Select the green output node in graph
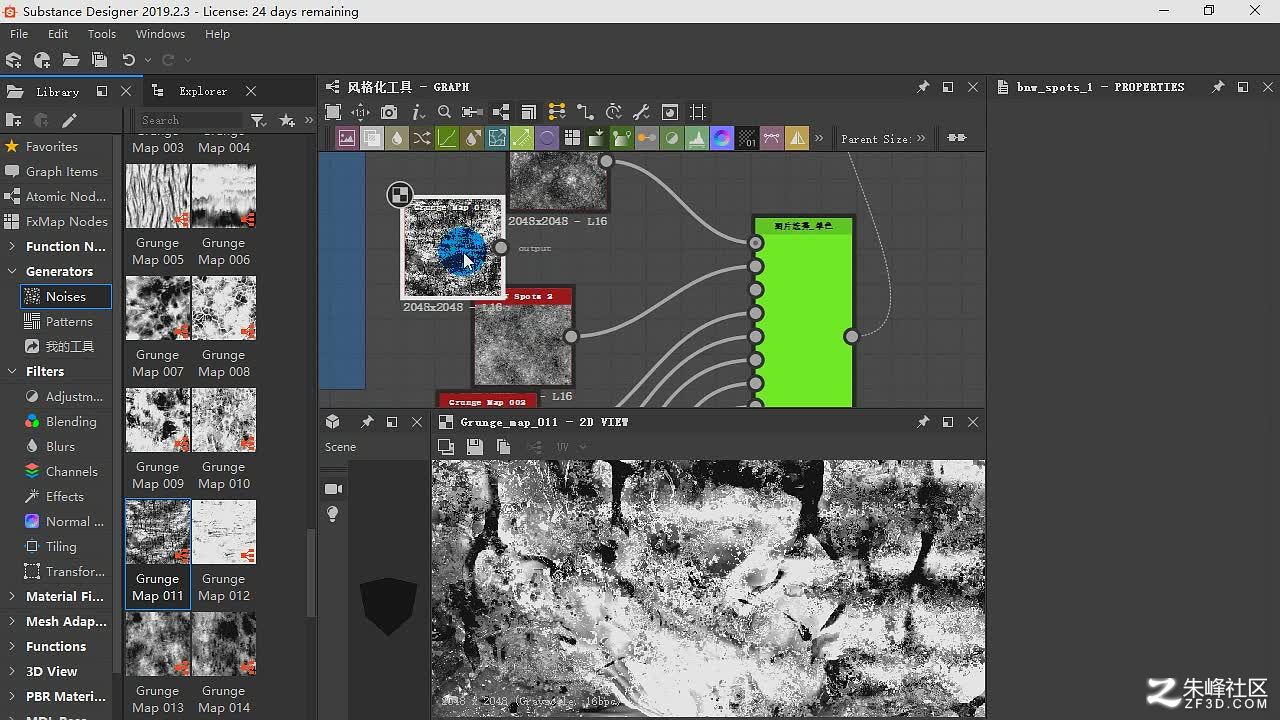 [804, 312]
